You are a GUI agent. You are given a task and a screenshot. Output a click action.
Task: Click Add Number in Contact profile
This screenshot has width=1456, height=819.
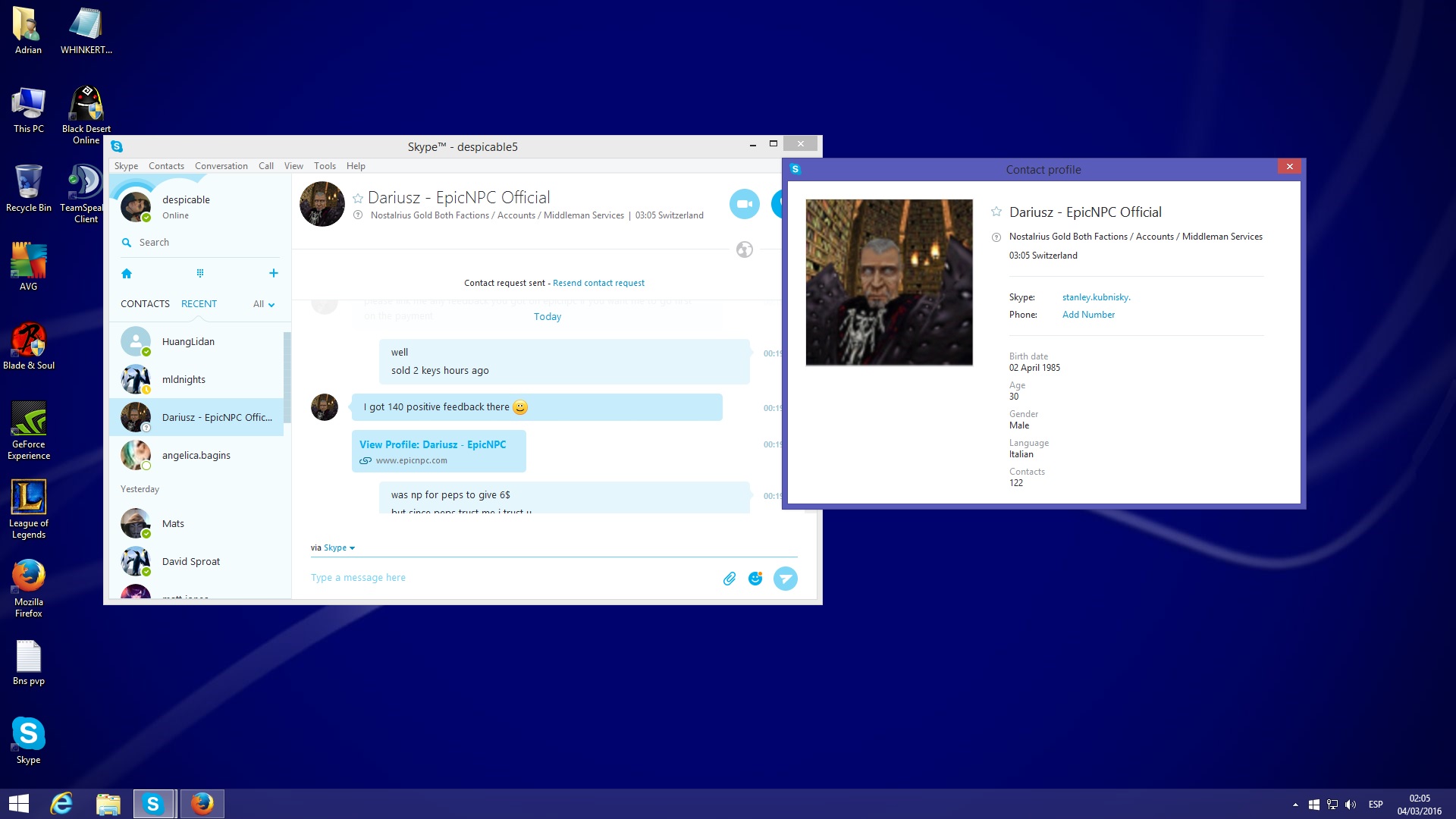[x=1088, y=315]
